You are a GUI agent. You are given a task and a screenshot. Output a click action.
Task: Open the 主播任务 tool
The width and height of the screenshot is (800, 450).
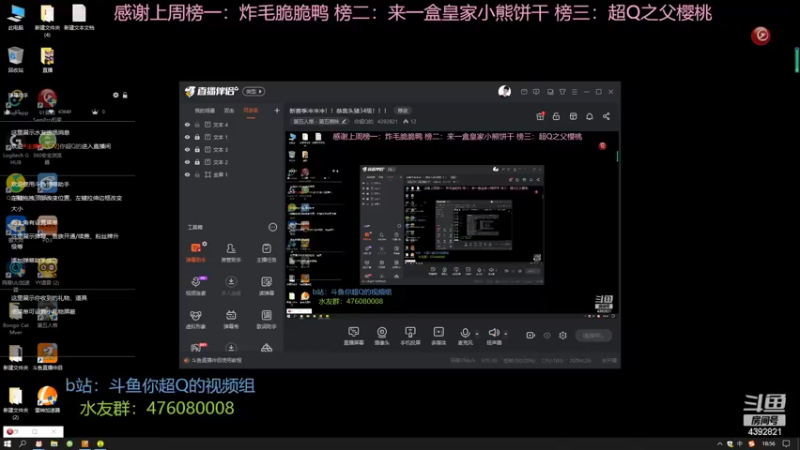tap(266, 253)
